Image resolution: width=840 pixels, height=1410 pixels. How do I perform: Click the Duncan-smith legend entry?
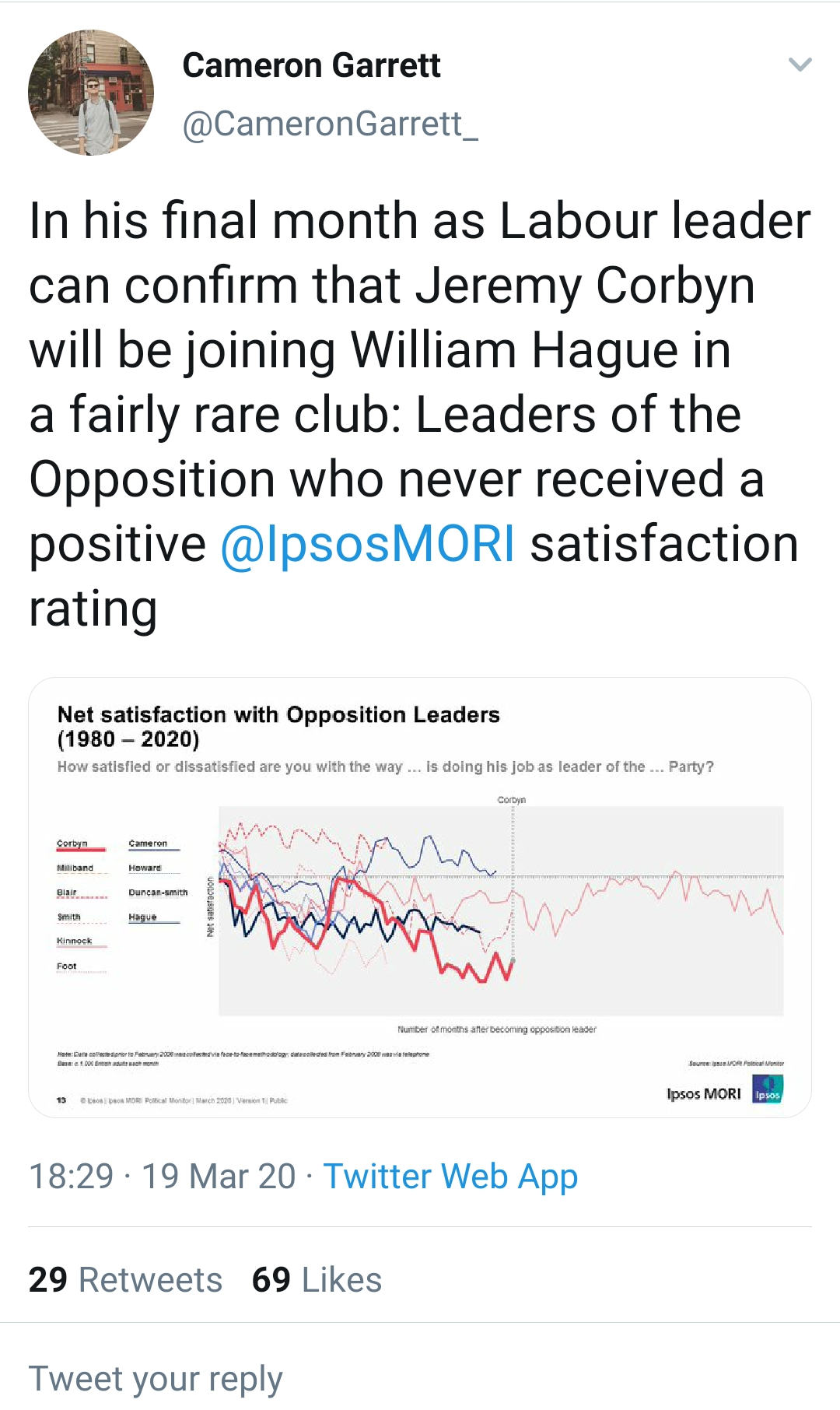158,893
